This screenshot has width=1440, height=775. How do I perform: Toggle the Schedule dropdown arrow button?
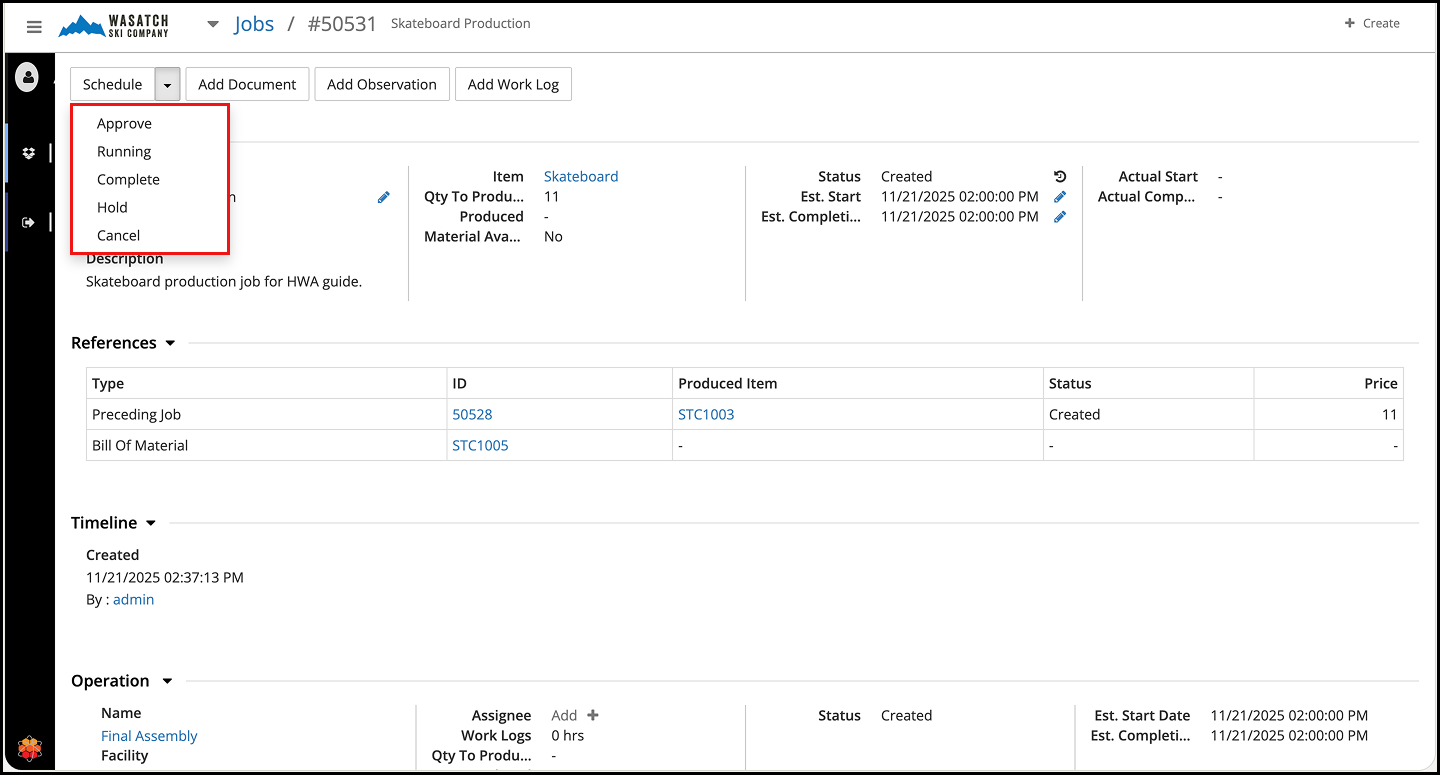tap(167, 85)
